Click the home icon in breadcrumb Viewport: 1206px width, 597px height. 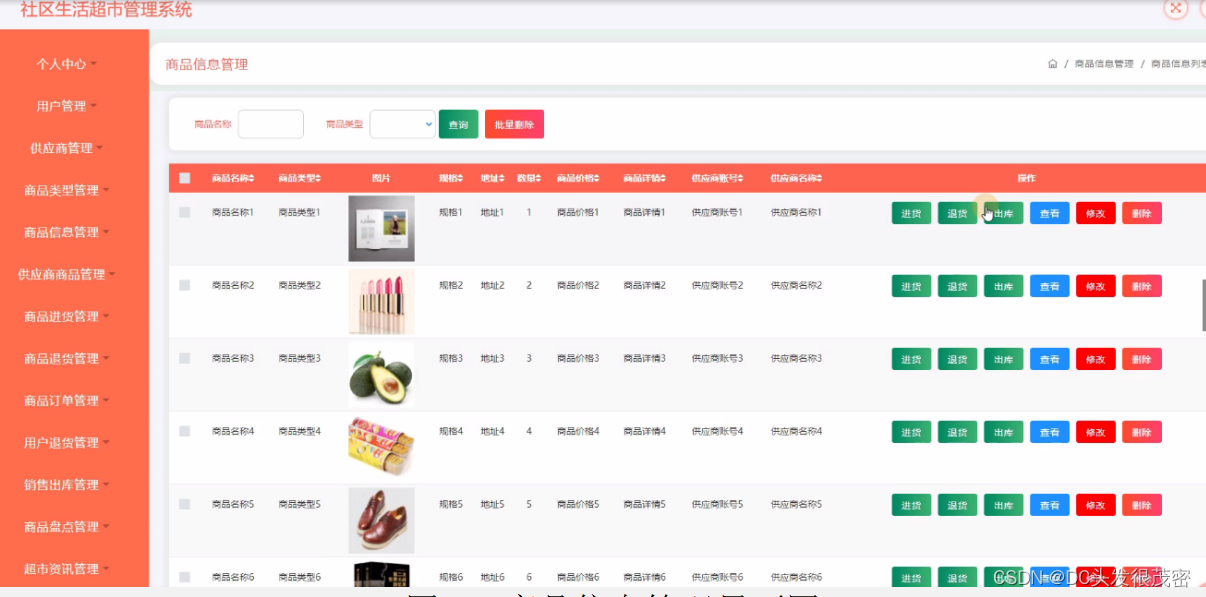[x=1053, y=64]
